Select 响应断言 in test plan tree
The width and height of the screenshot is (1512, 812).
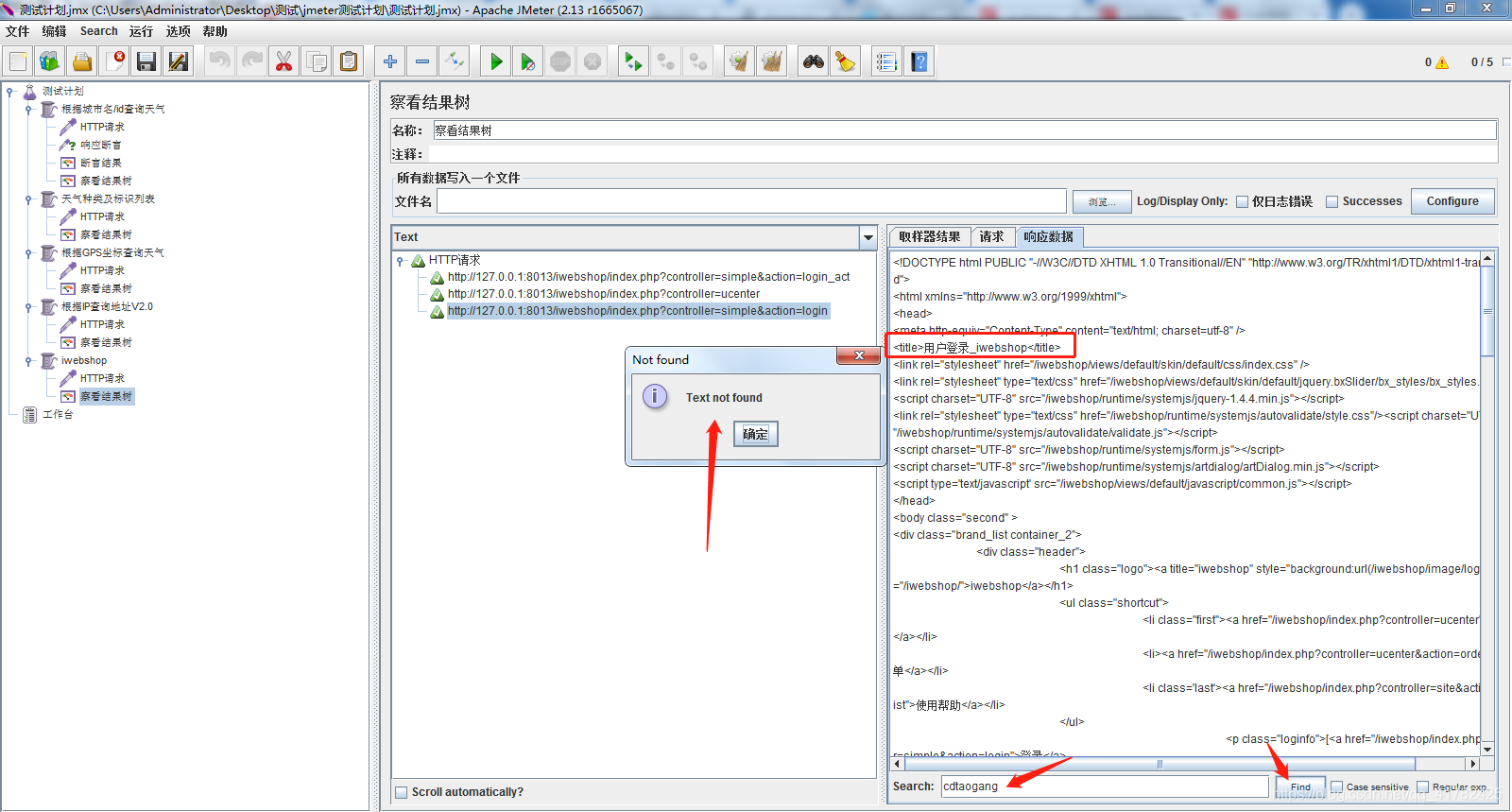(x=101, y=146)
